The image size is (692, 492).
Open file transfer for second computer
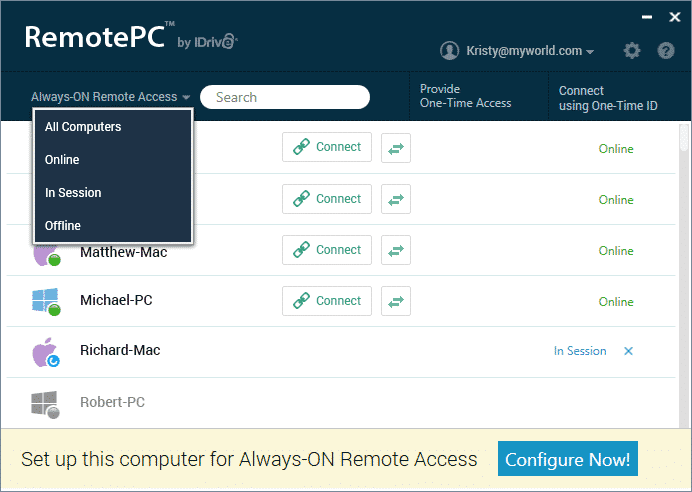[396, 199]
